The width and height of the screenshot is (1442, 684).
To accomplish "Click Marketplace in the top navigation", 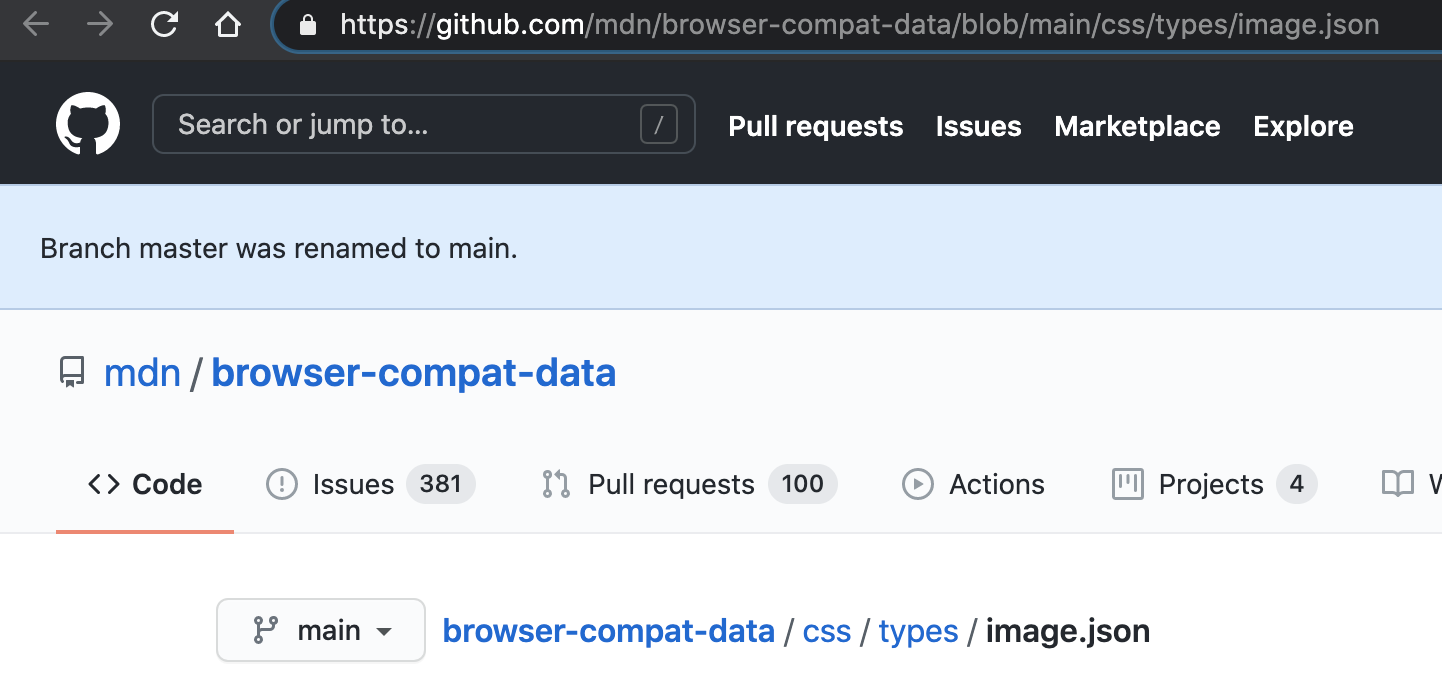I will (x=1137, y=126).
